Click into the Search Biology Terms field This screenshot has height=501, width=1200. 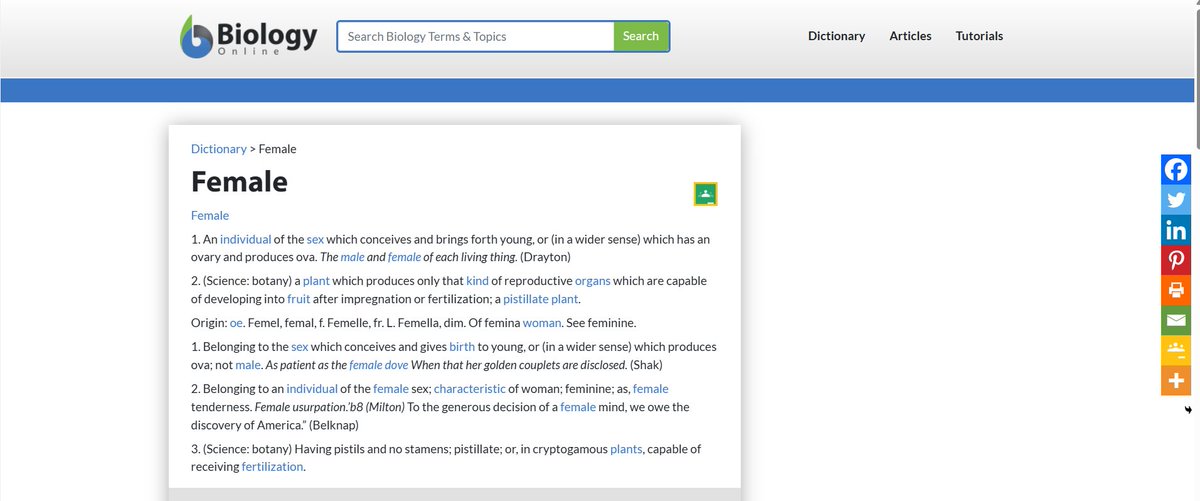pyautogui.click(x=476, y=36)
